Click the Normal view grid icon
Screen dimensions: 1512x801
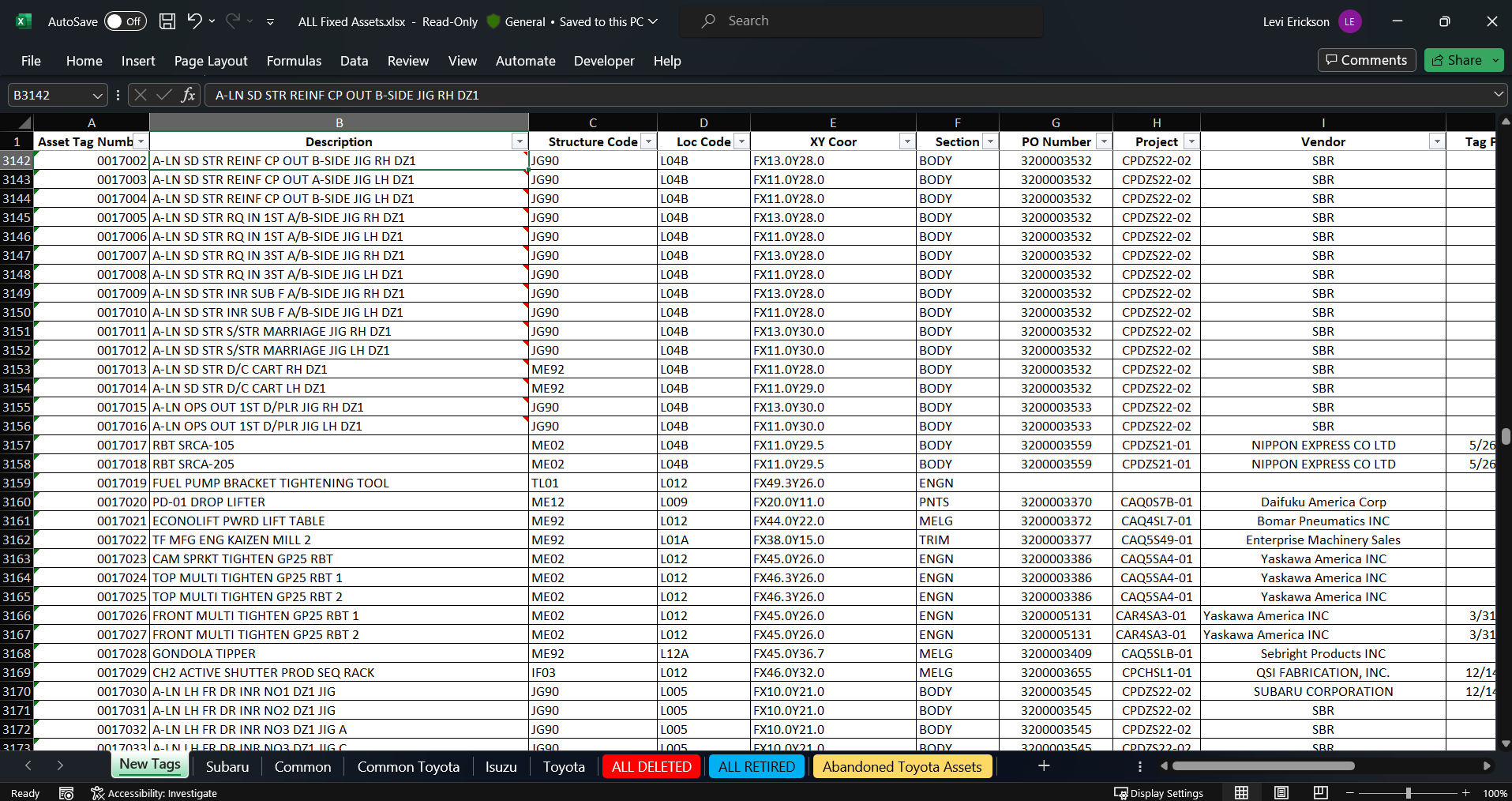tap(1241, 792)
